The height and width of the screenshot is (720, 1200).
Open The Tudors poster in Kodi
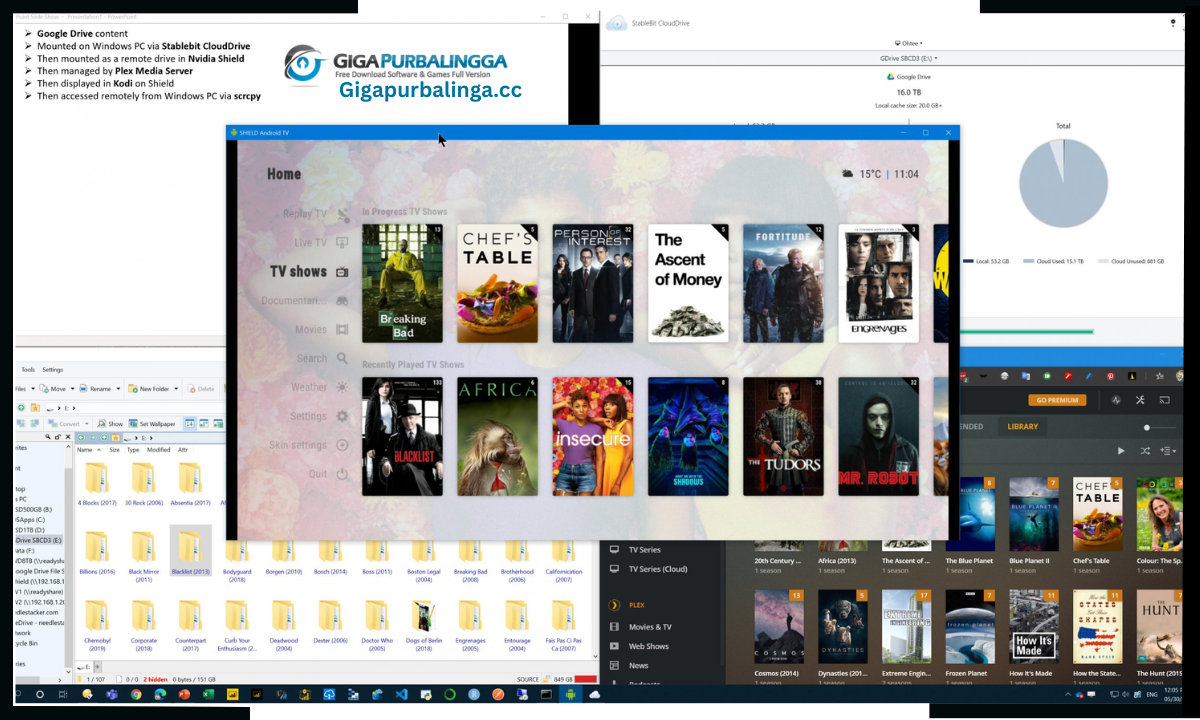(783, 437)
